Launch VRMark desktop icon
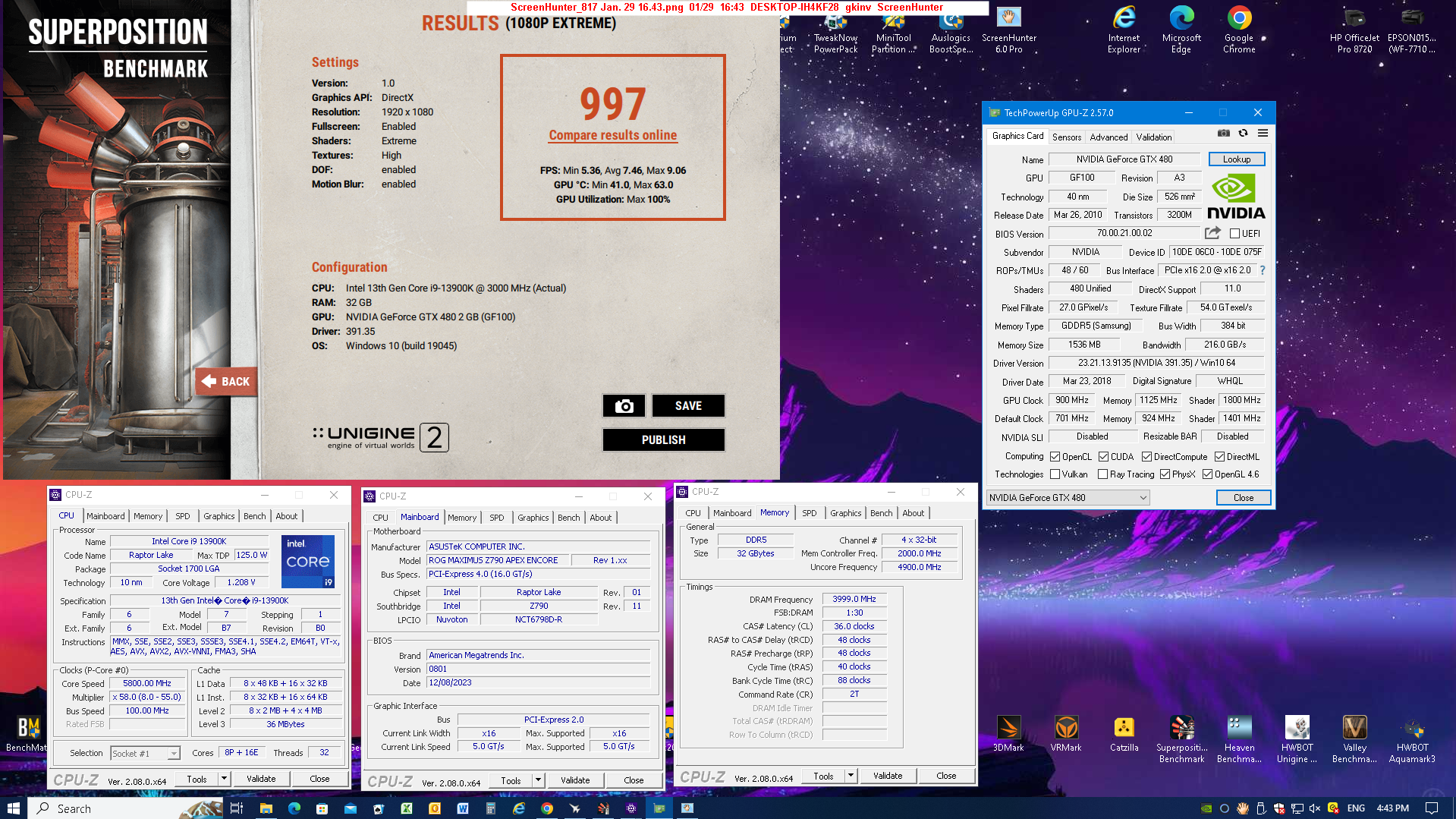 click(x=1066, y=734)
